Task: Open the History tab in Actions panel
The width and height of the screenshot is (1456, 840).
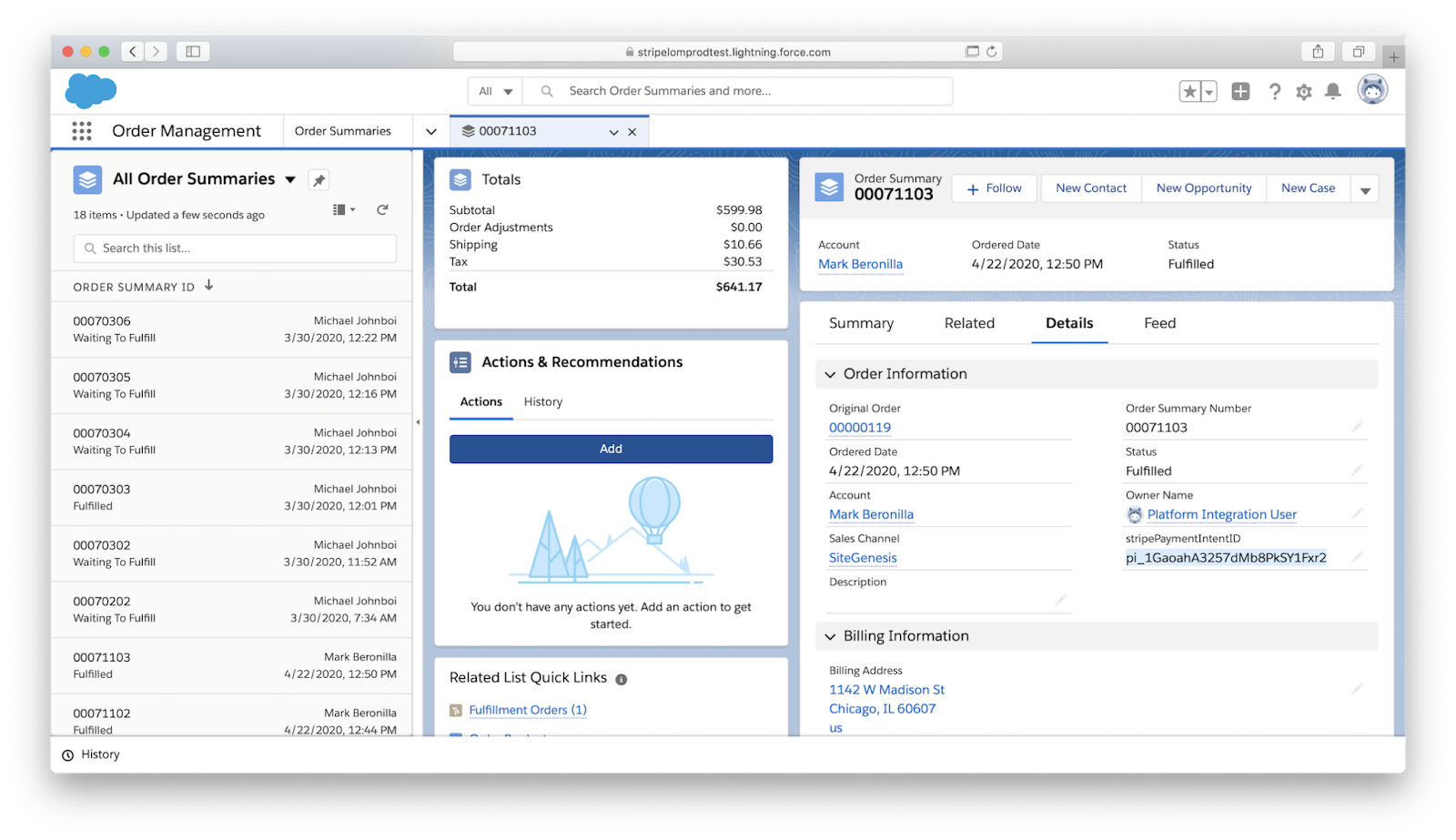Action: (542, 401)
